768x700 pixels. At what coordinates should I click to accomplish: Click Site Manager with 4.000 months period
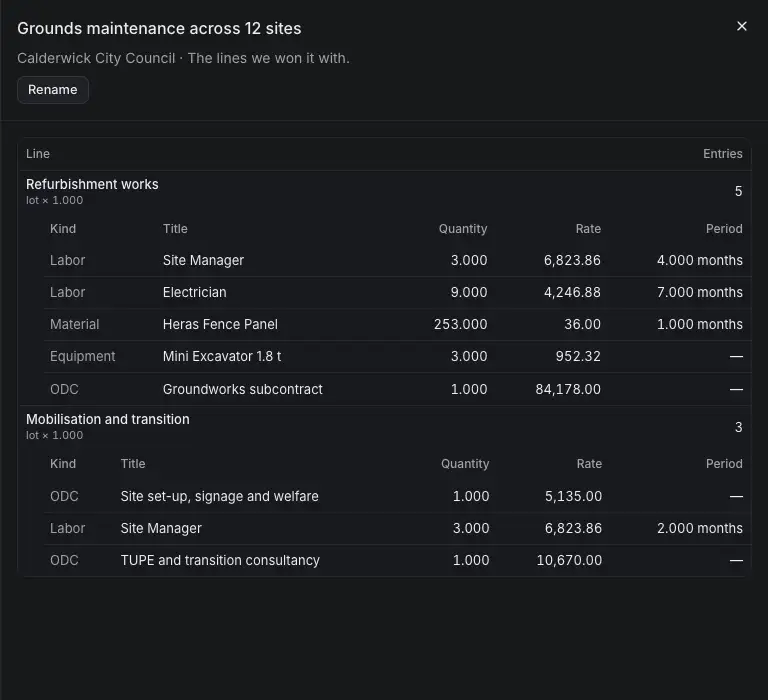coord(203,260)
